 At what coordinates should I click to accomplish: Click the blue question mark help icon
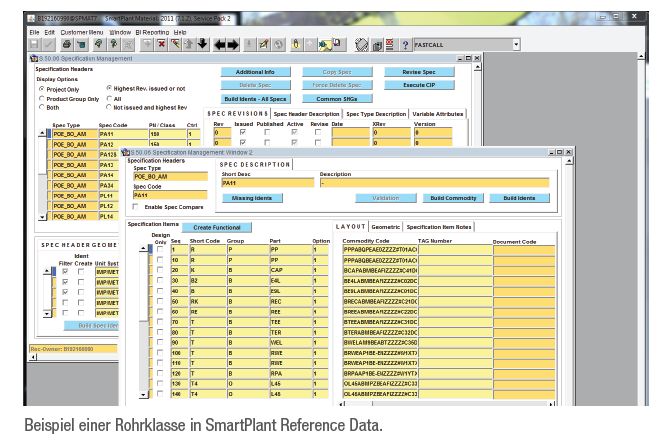[405, 45]
